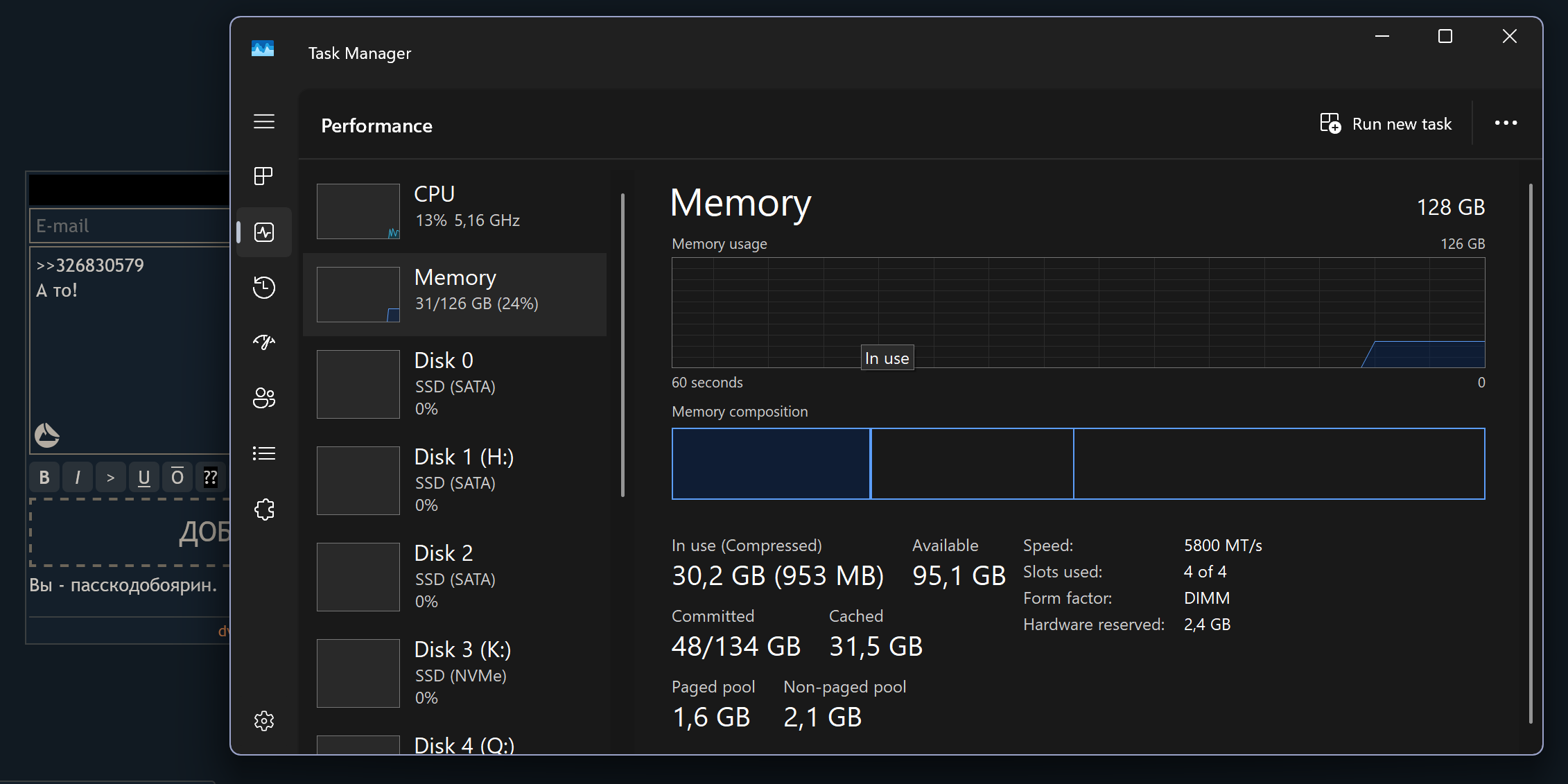Open Task Manager settings gear
This screenshot has height=784, width=1568.
click(x=264, y=721)
